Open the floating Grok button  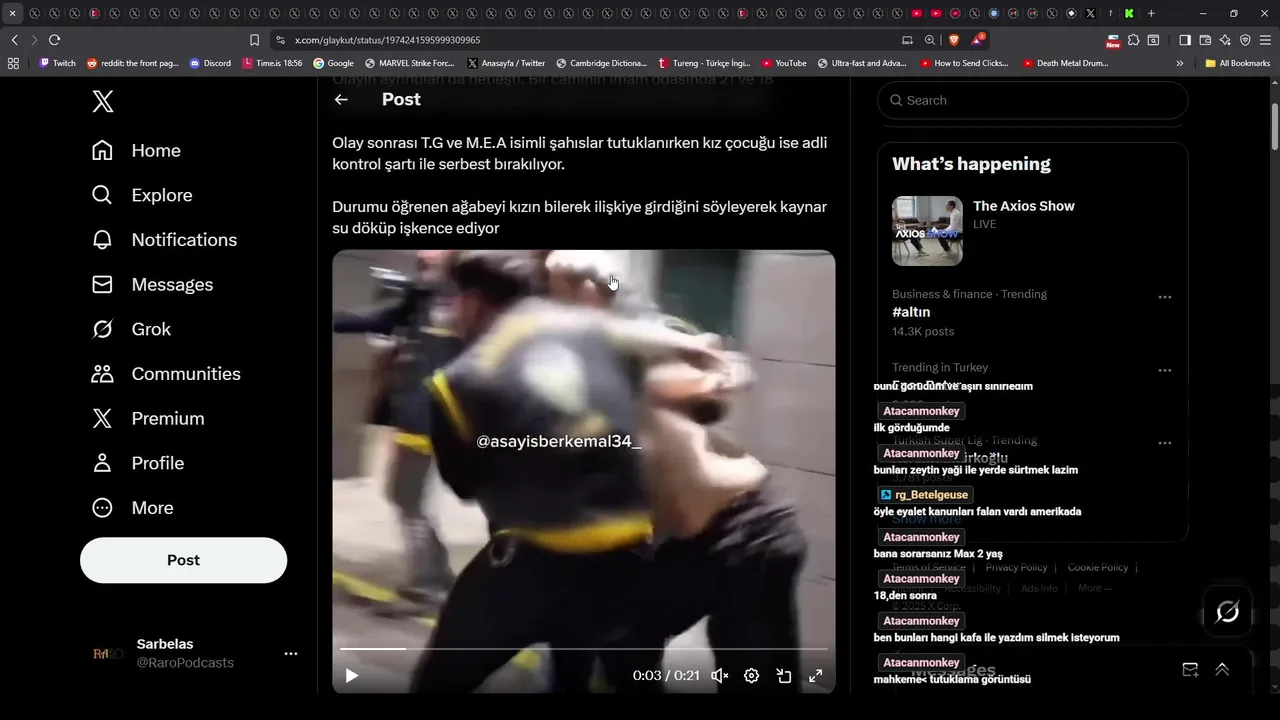pyautogui.click(x=1227, y=612)
